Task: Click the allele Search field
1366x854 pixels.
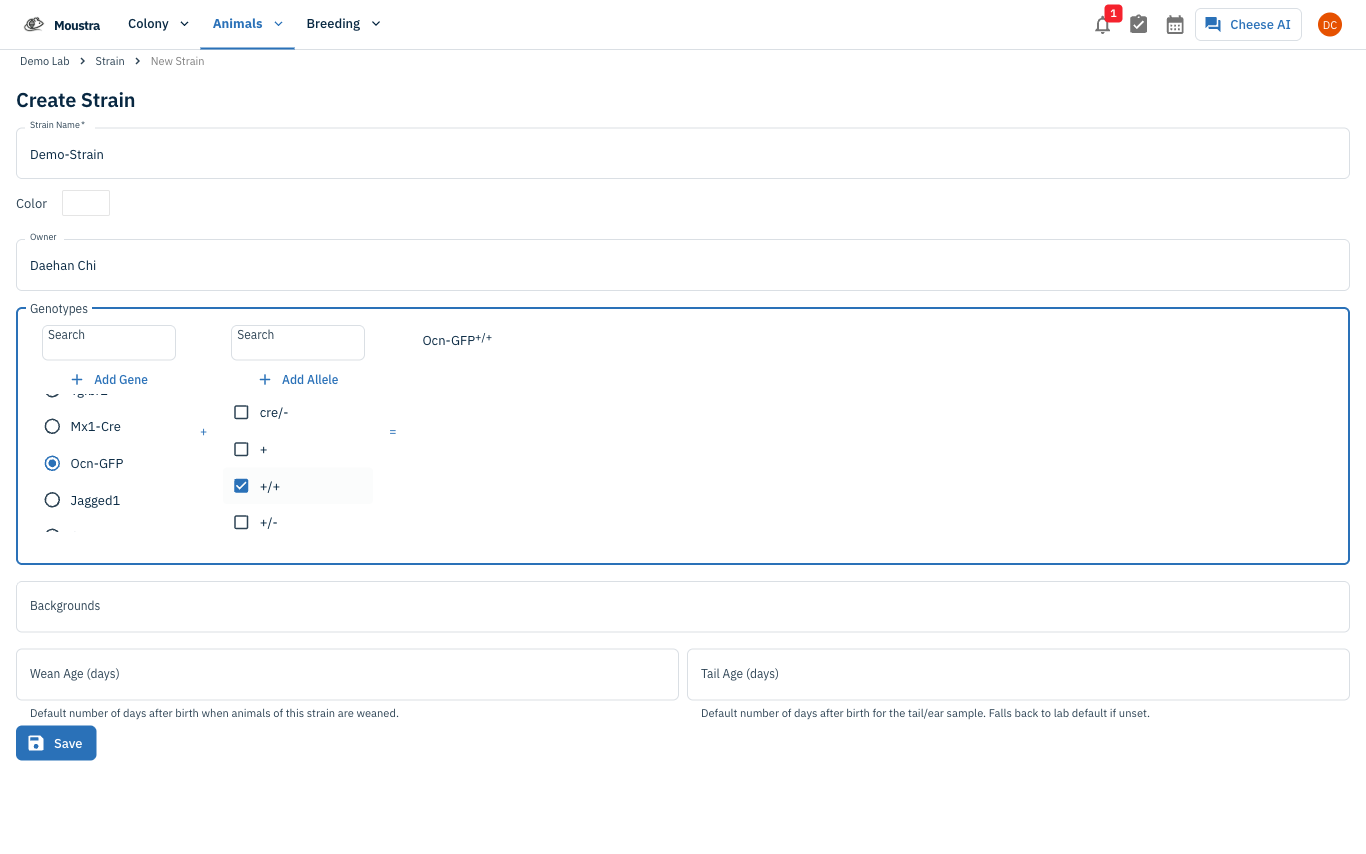Action: 298,342
